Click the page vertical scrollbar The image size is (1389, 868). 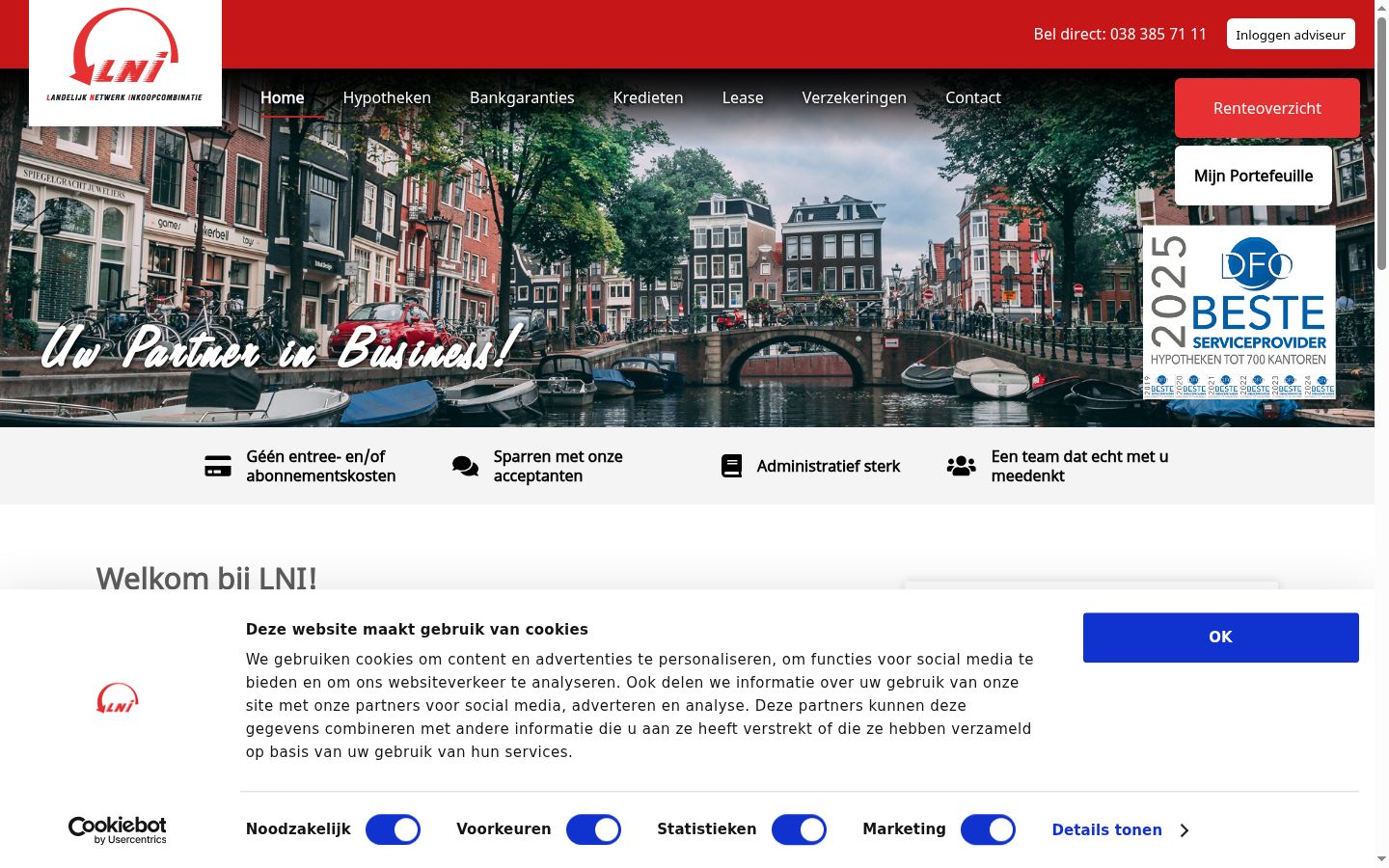[x=1381, y=145]
